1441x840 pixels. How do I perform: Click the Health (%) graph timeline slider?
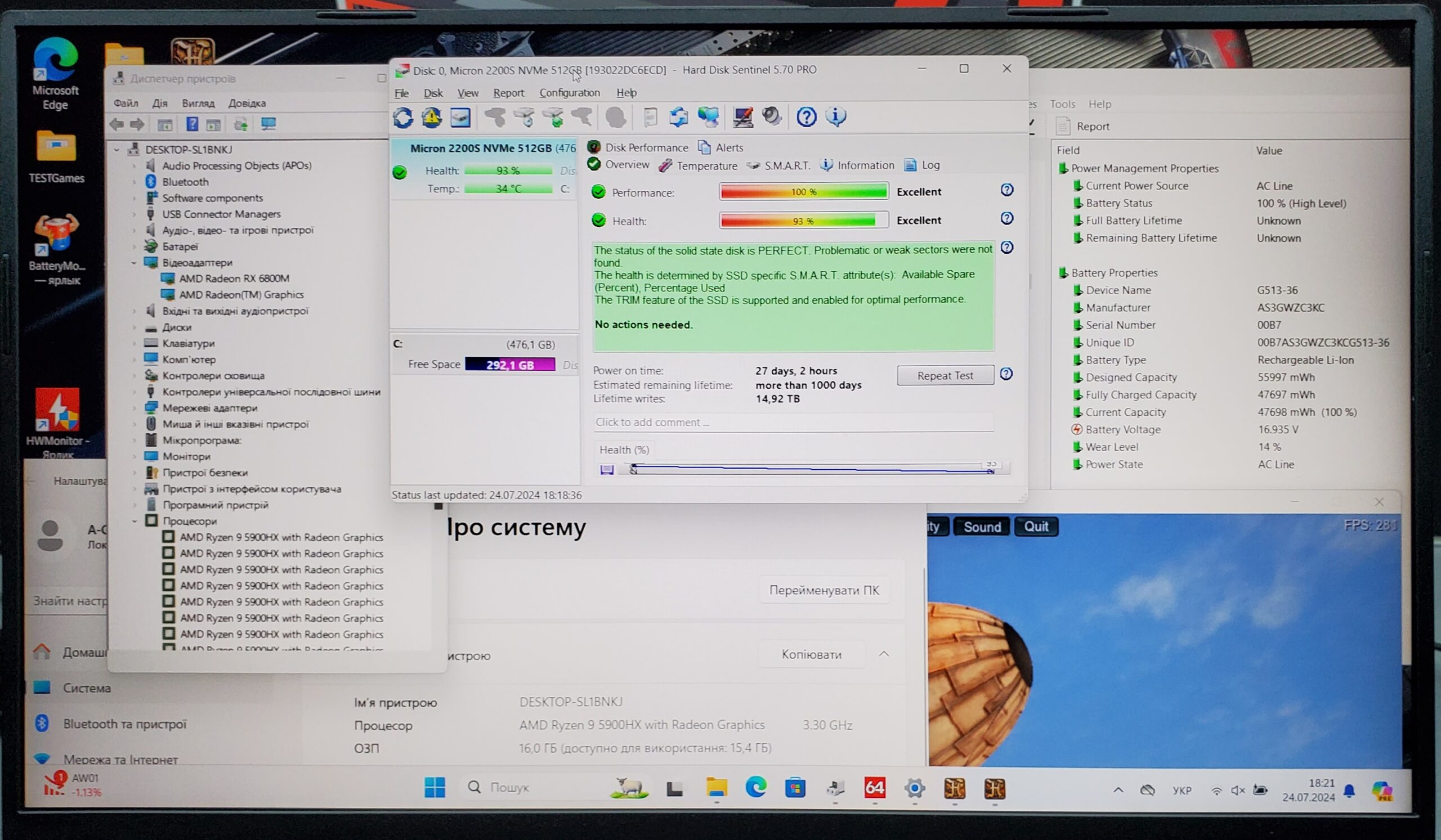[811, 469]
